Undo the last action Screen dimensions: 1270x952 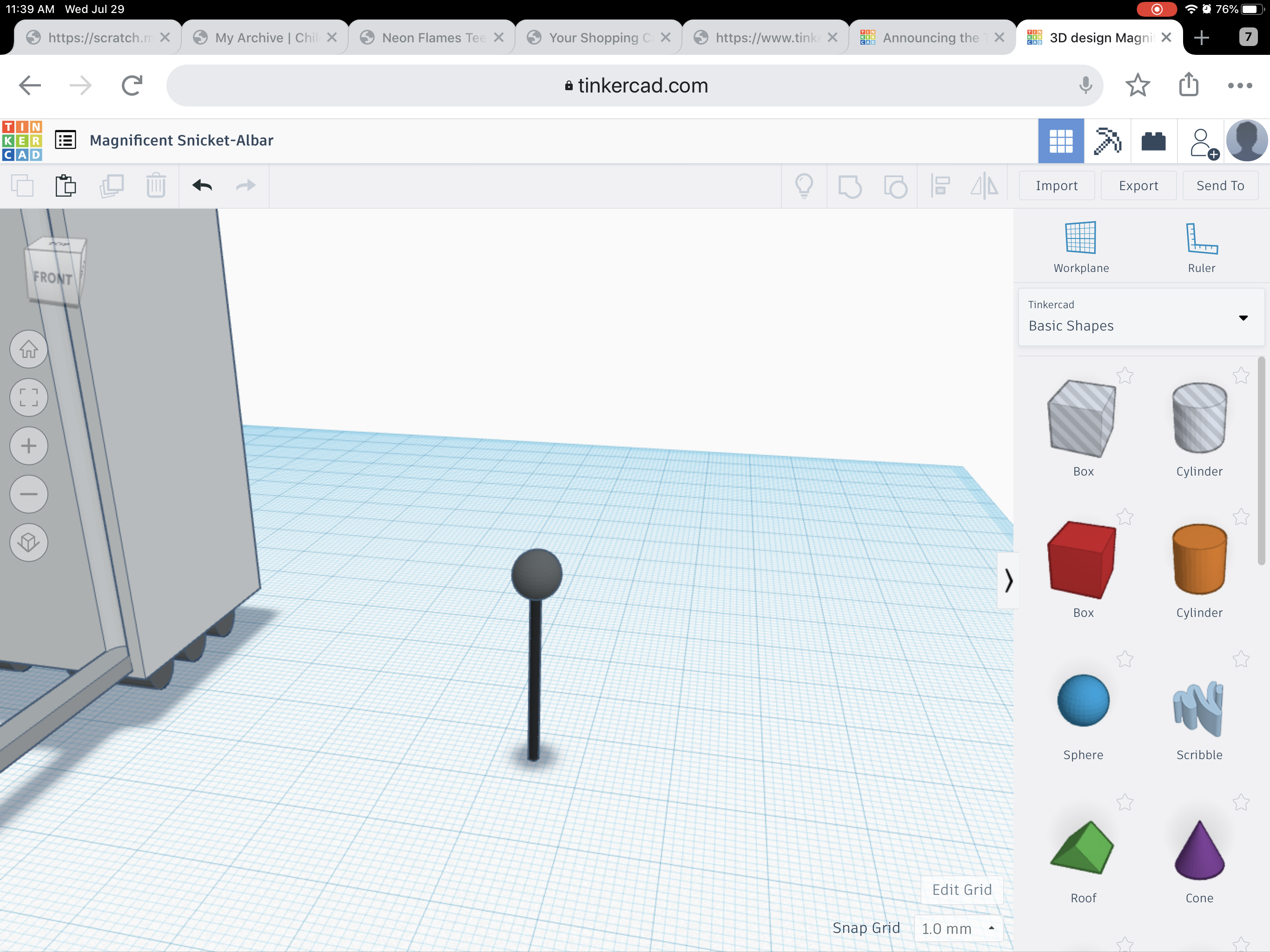pos(202,185)
